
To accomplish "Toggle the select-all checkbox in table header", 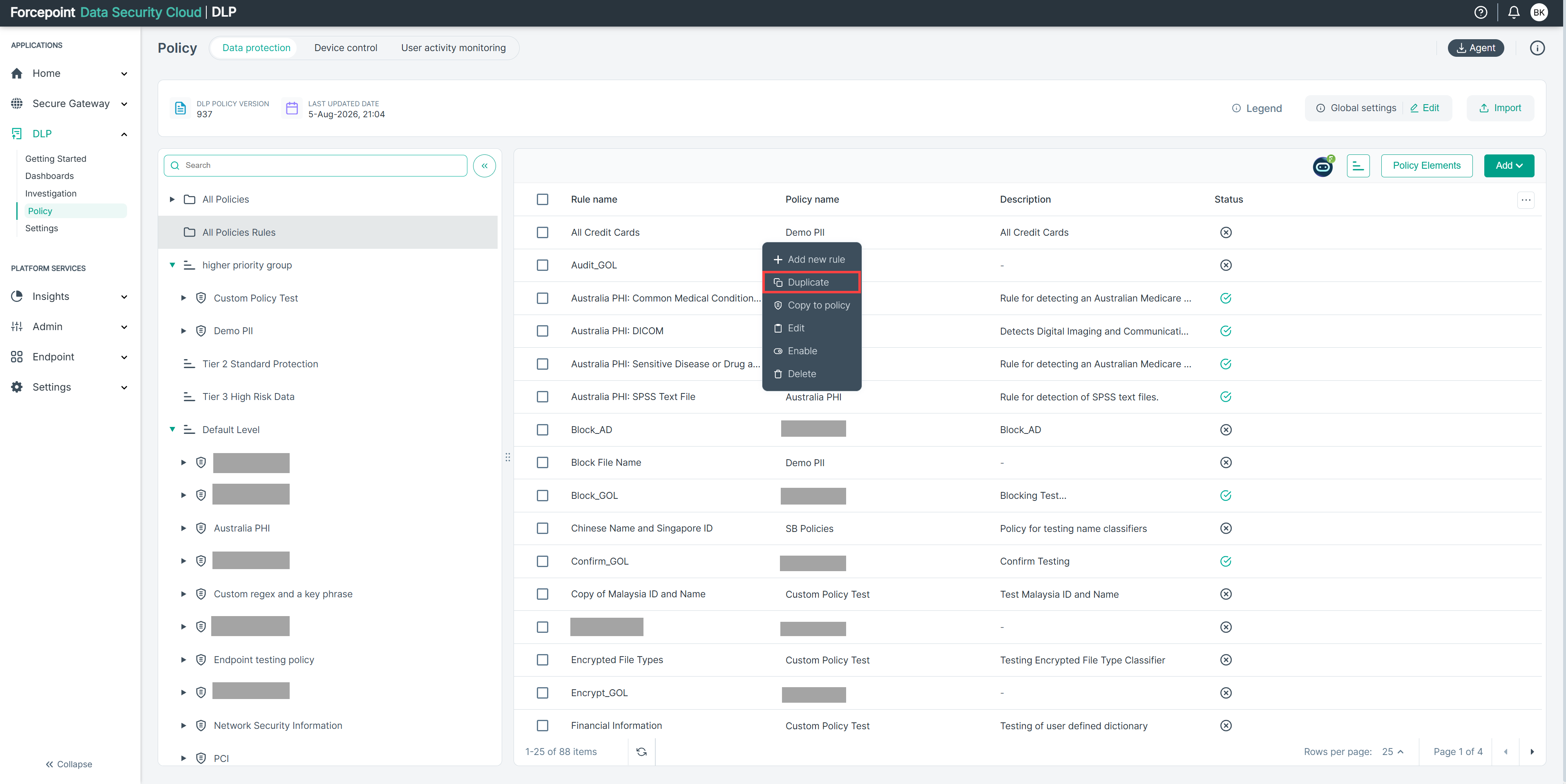I will [542, 199].
